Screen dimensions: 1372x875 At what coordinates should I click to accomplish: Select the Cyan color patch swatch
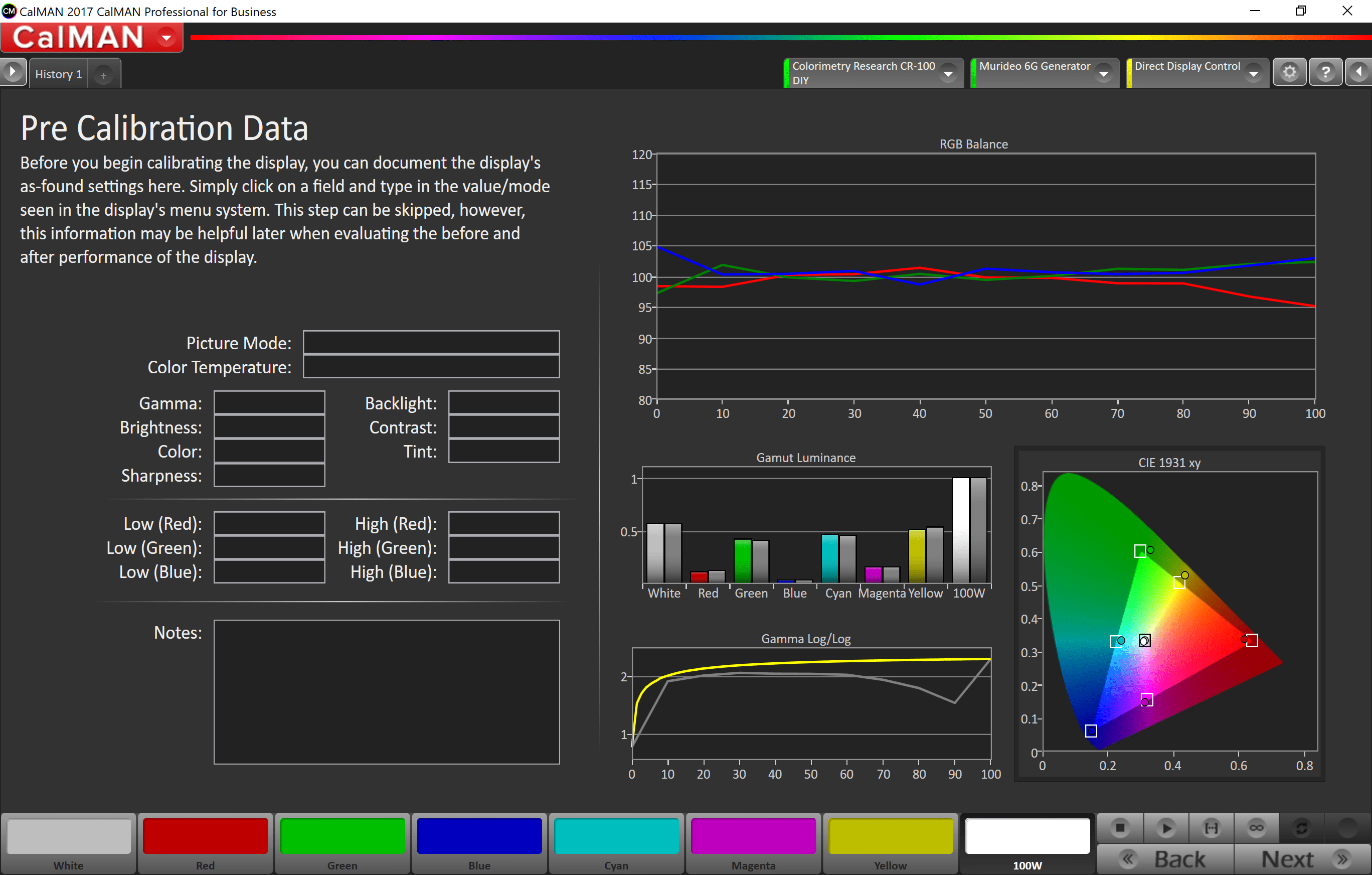pyautogui.click(x=616, y=836)
